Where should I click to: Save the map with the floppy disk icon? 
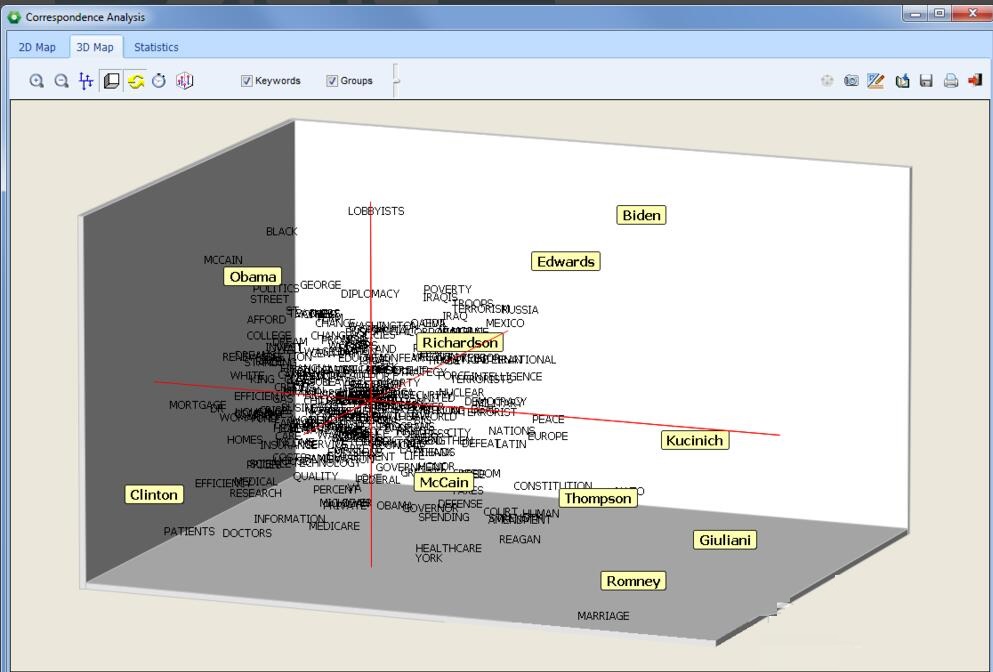pos(926,80)
